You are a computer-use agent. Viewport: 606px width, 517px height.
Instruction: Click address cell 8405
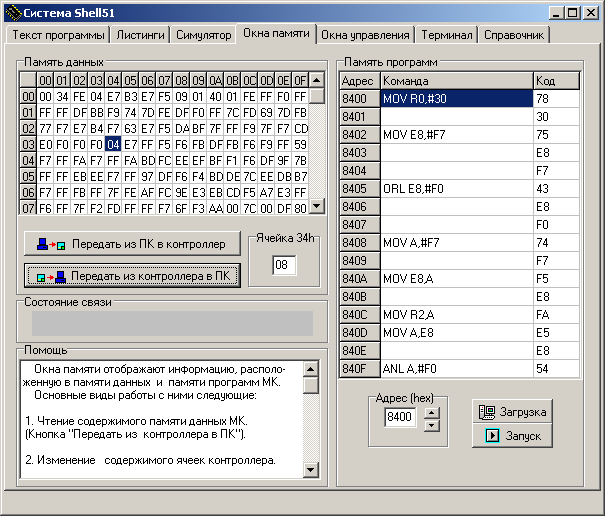[360, 189]
